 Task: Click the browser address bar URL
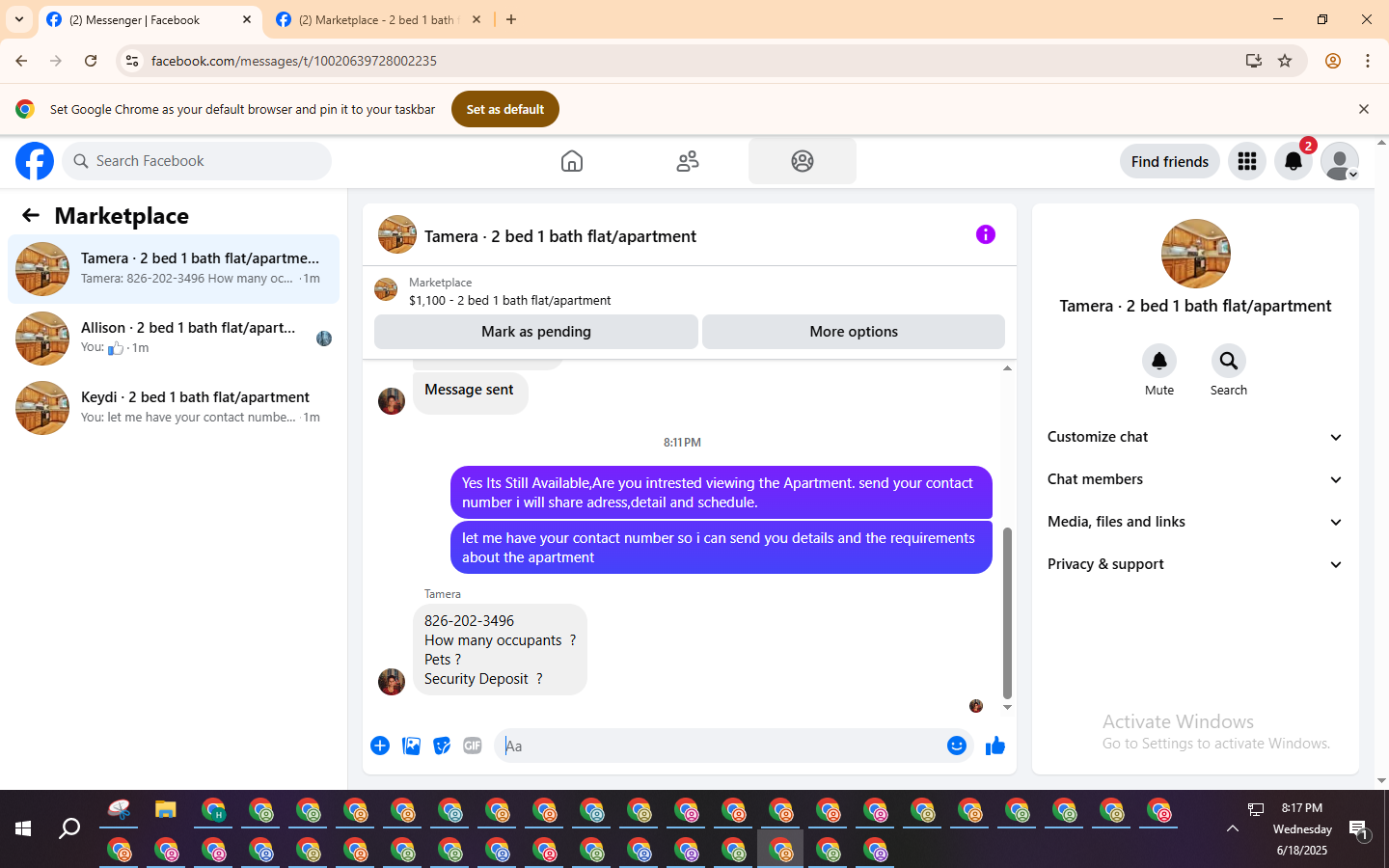coord(294,61)
